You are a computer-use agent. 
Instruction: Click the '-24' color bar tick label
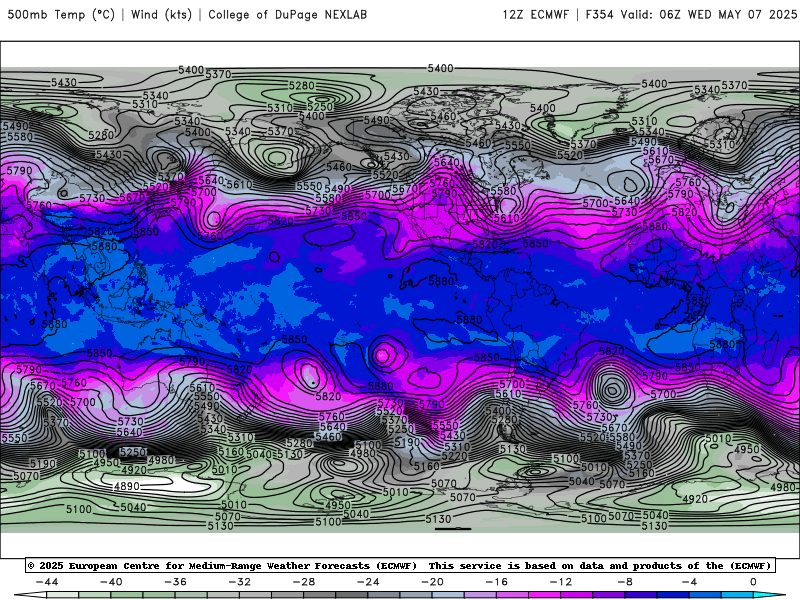click(x=368, y=582)
